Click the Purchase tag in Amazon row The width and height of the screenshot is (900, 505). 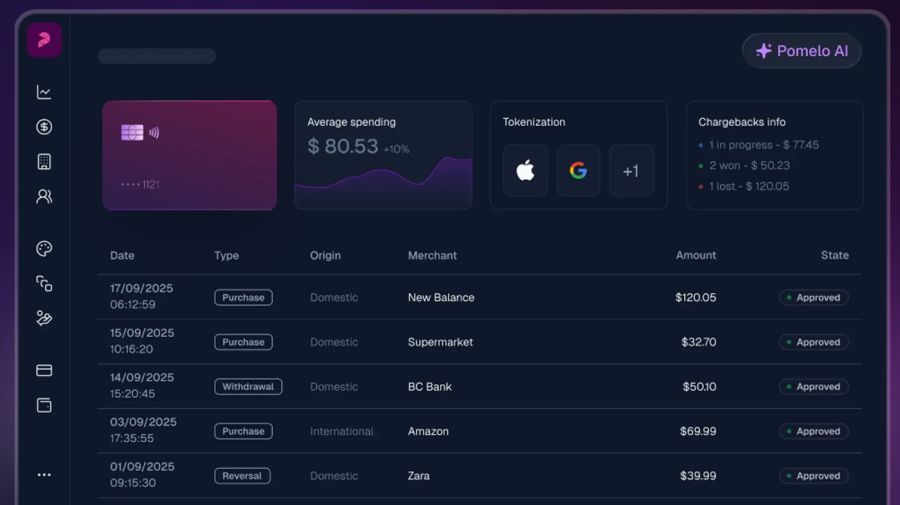(x=243, y=431)
